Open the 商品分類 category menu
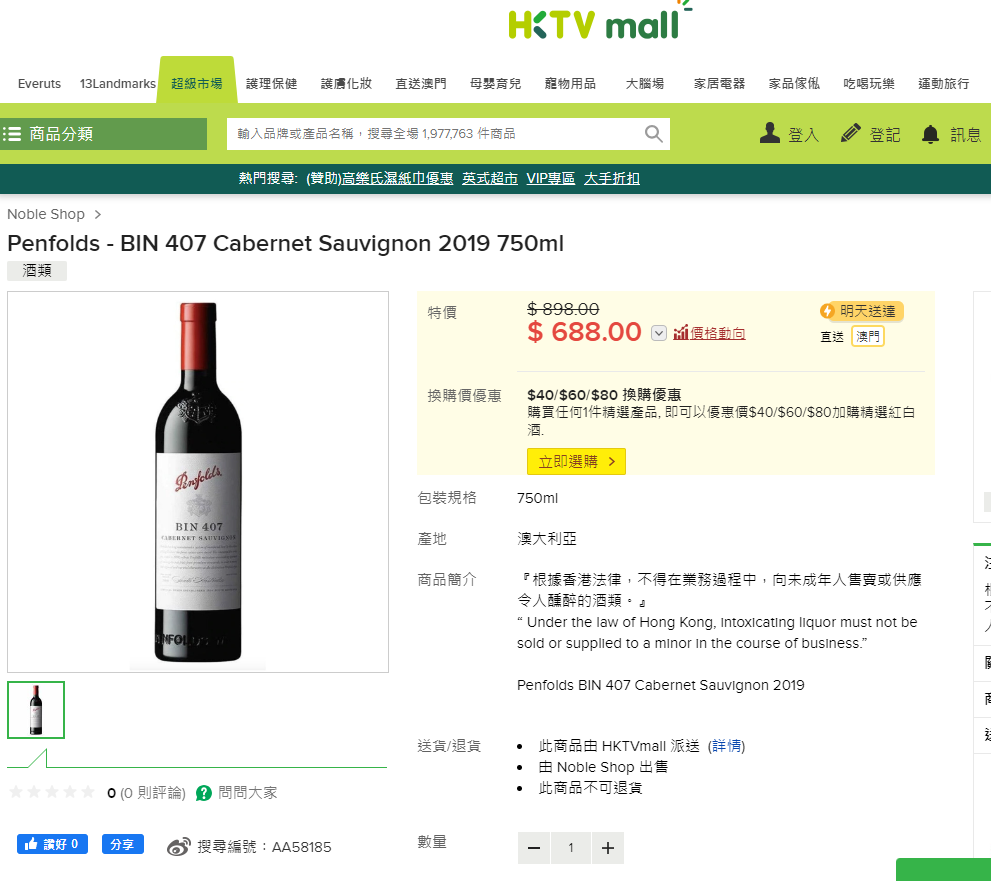 [x=104, y=134]
